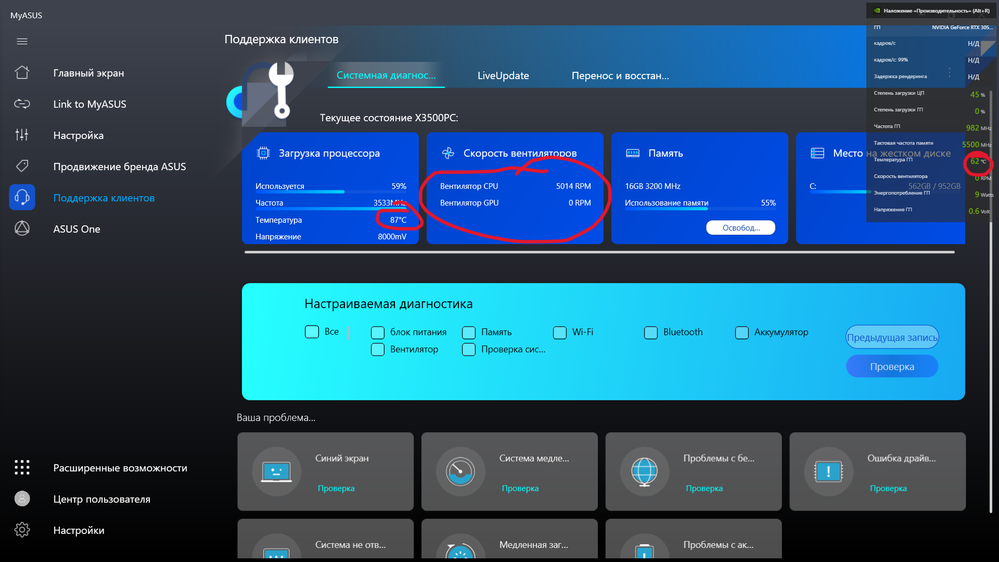Click the tag icon for Продвижение бренда ASUS

(x=22, y=166)
